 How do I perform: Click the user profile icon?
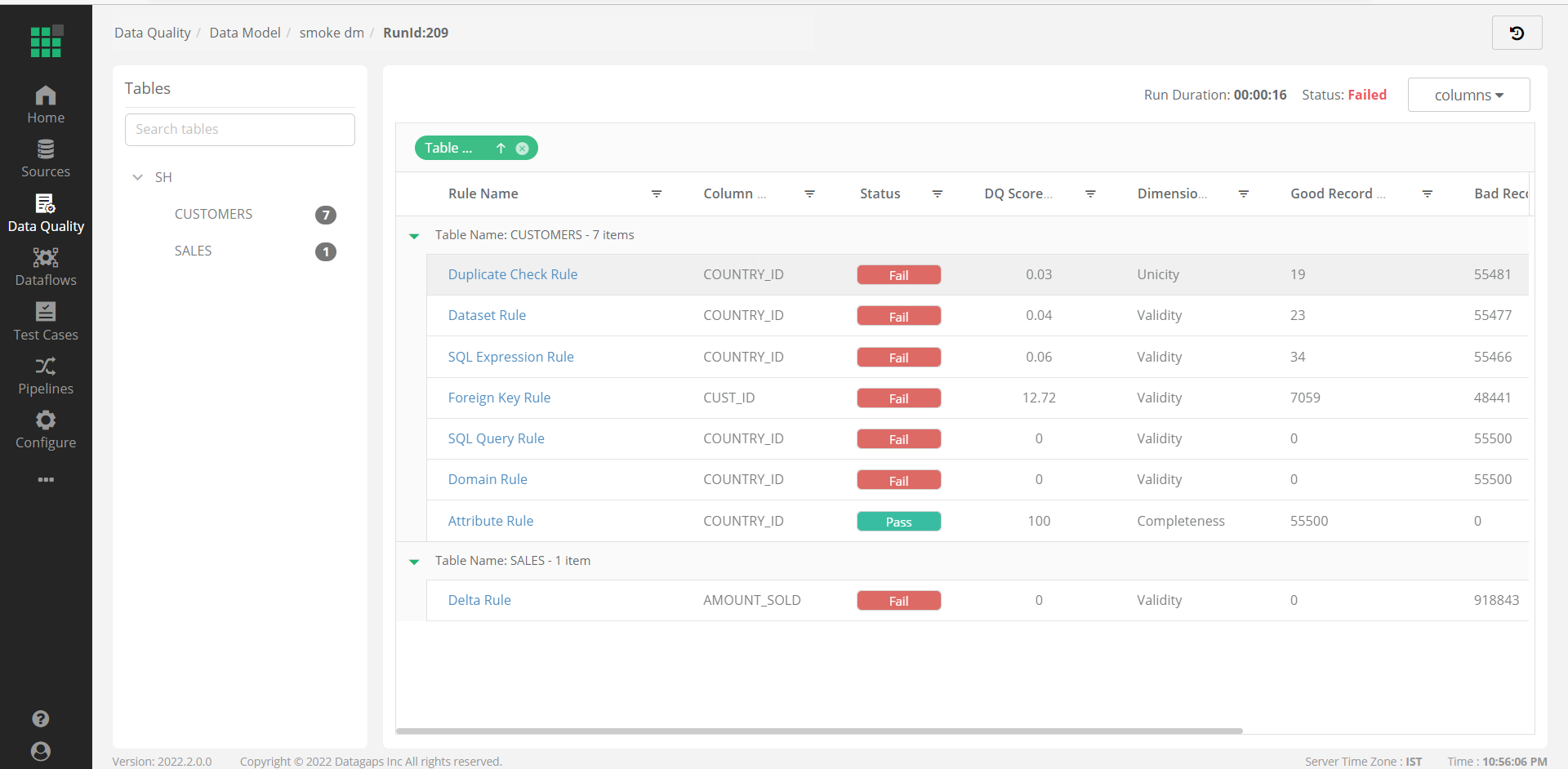pyautogui.click(x=40, y=751)
